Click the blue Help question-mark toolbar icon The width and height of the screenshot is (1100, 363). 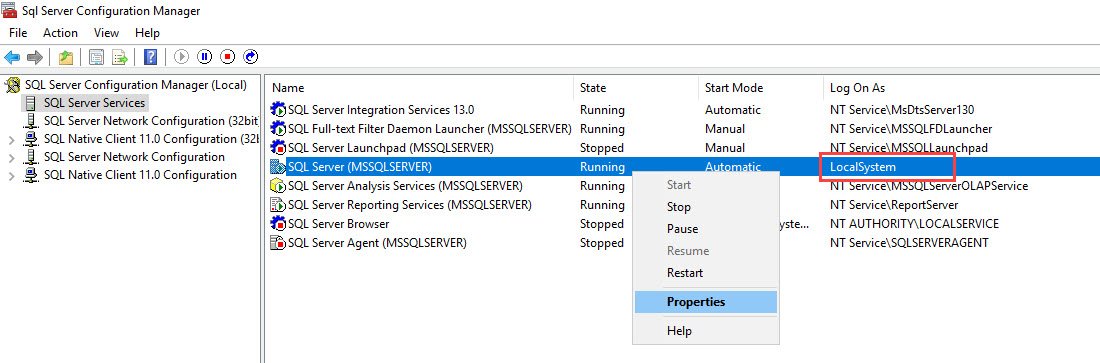point(150,57)
